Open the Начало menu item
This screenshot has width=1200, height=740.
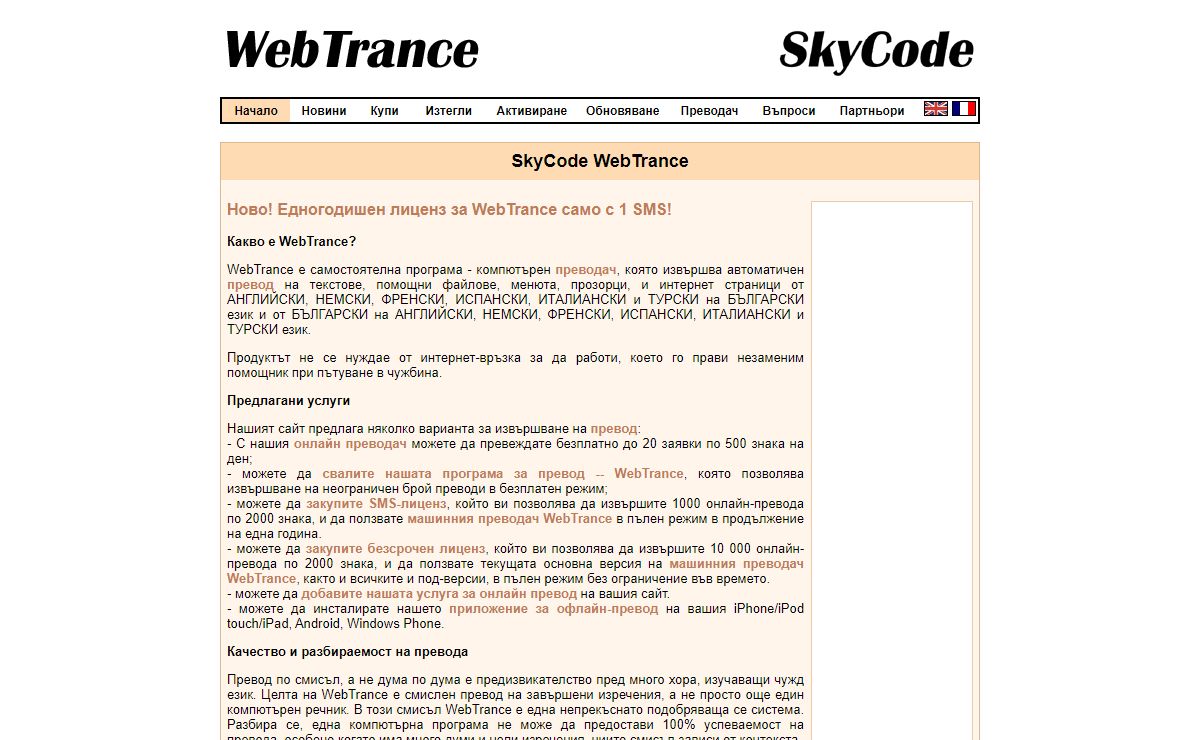click(x=256, y=111)
